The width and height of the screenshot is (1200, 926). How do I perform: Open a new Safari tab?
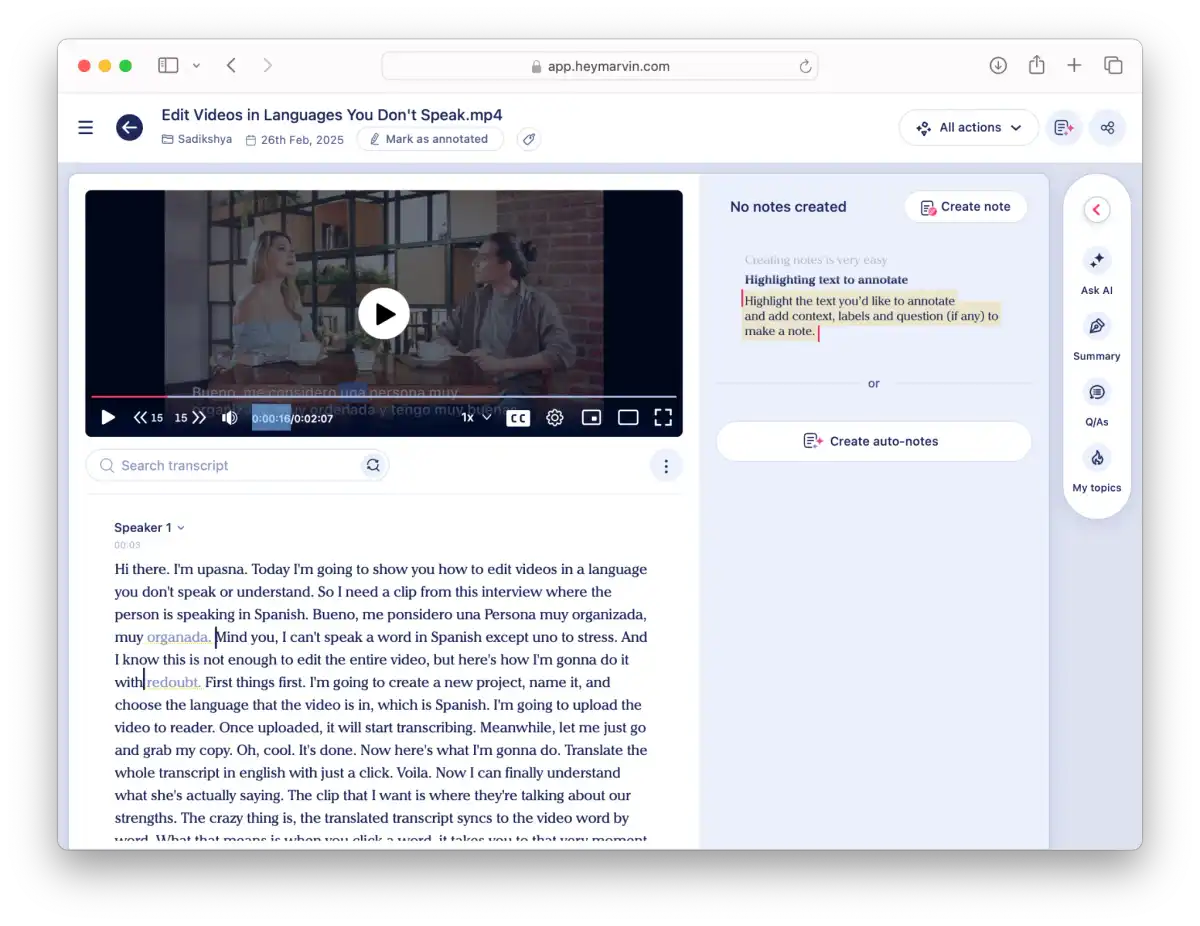1074,66
